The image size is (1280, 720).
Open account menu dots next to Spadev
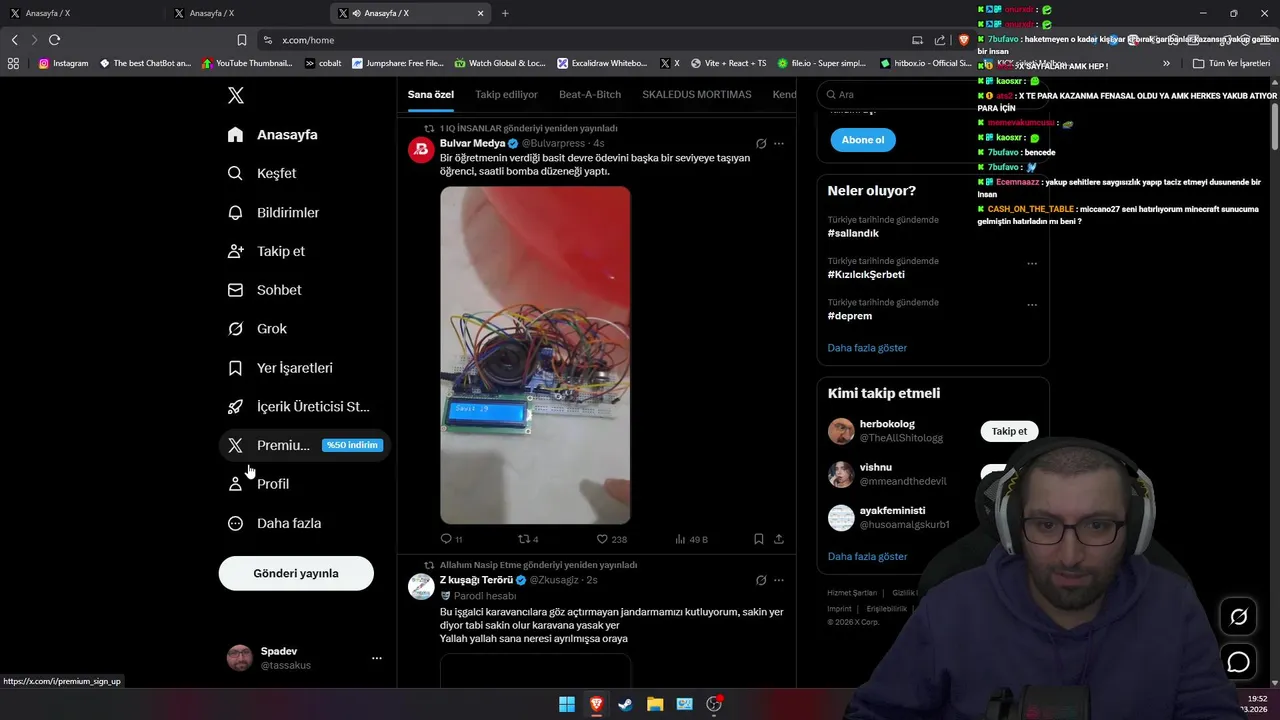pos(377,658)
